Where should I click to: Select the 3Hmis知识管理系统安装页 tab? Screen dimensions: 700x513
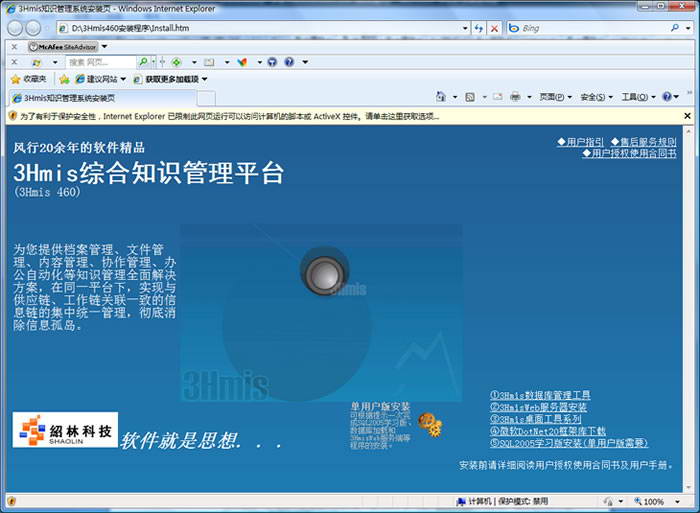102,98
